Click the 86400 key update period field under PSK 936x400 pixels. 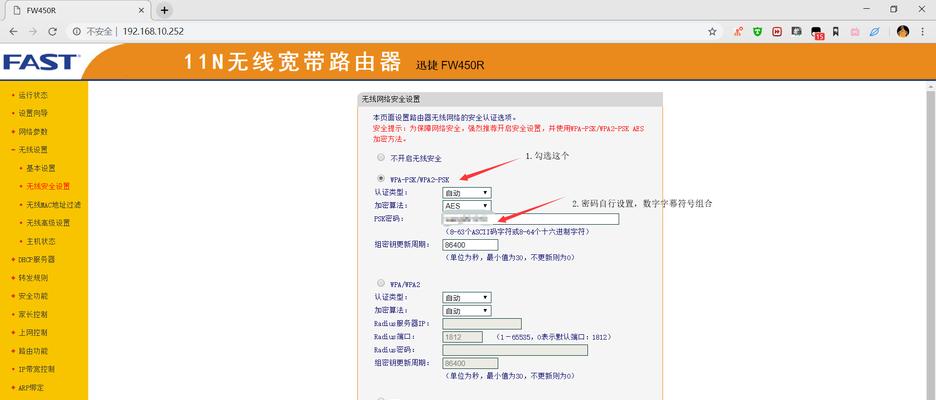[470, 245]
